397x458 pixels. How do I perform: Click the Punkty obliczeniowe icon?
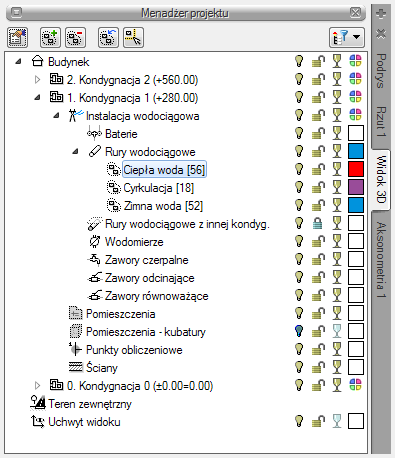pyautogui.click(x=75, y=349)
